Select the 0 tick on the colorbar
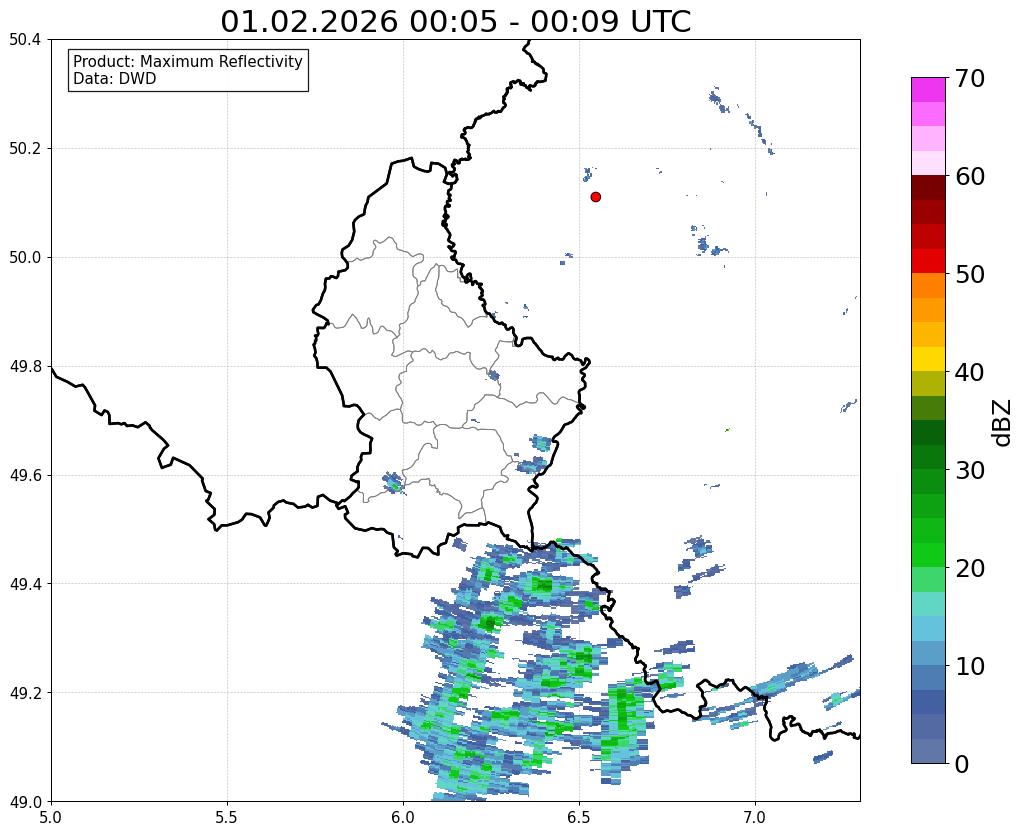Screen dimensions: 1023x834 click(x=962, y=764)
